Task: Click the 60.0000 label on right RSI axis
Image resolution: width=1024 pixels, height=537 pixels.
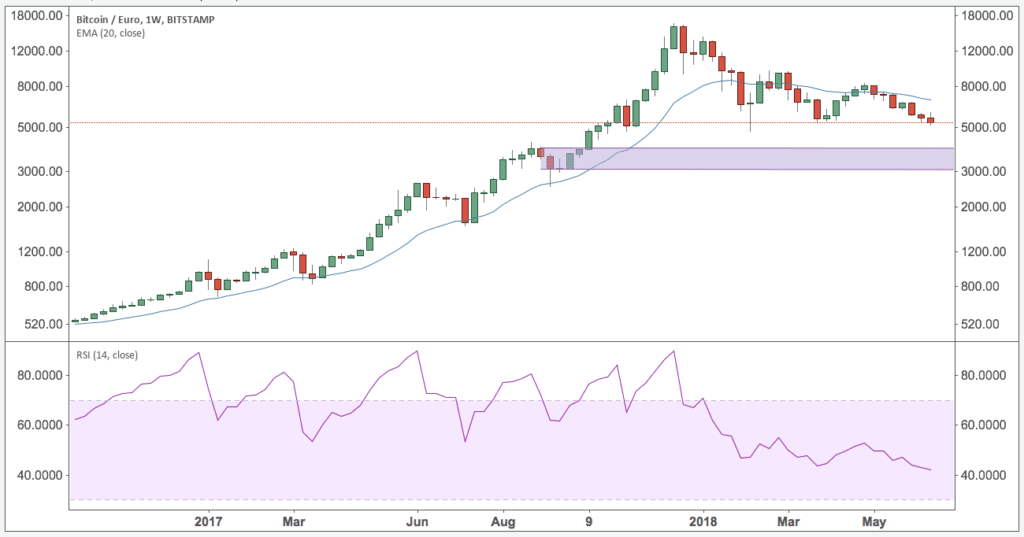Action: 984,425
